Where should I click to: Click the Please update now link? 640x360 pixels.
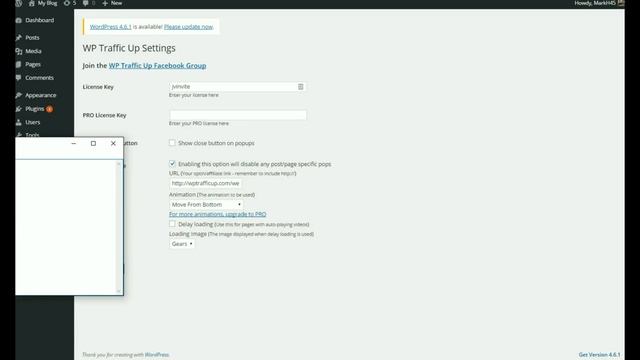189,27
